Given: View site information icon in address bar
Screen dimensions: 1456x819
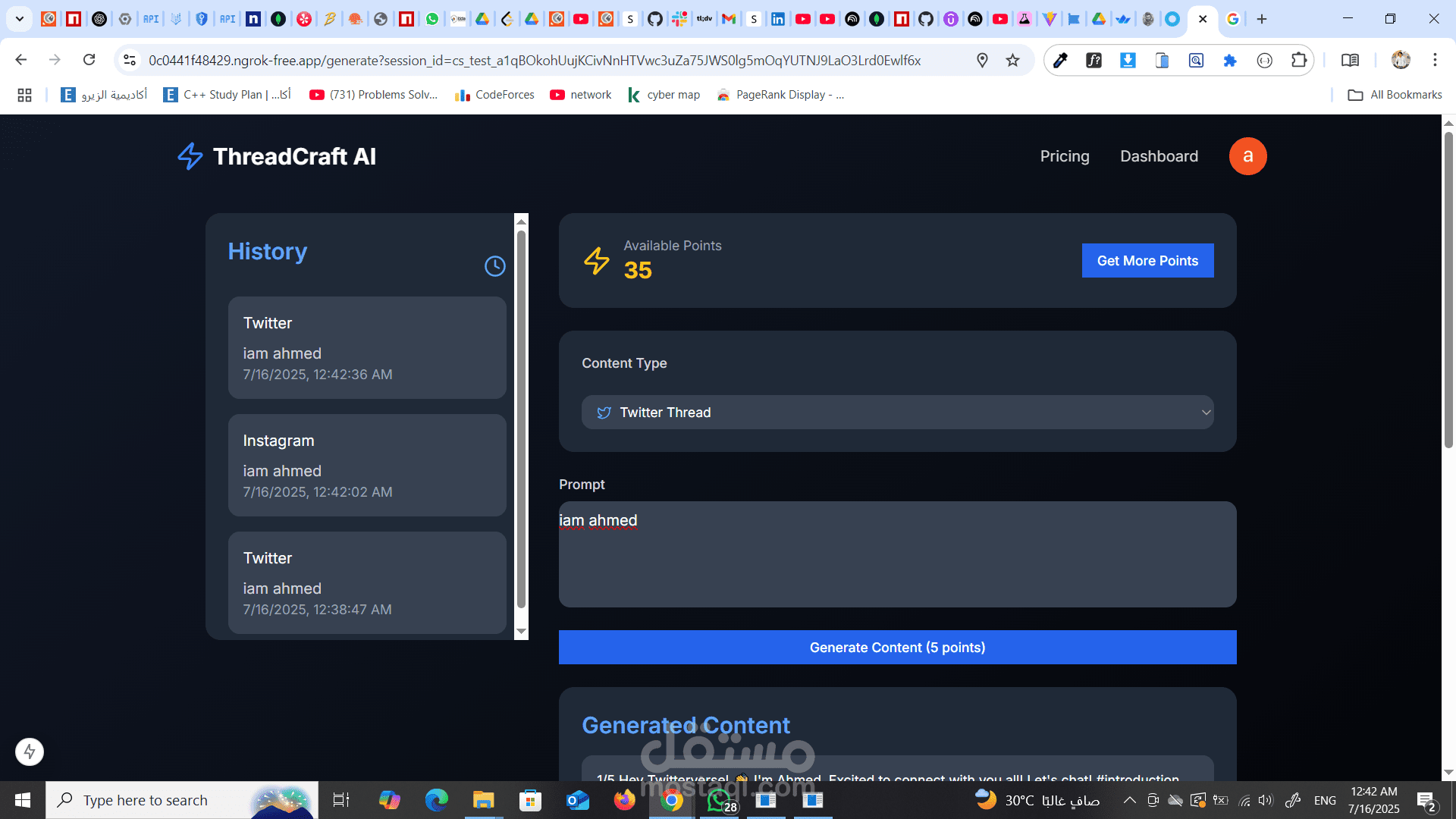Looking at the screenshot, I should tap(130, 60).
